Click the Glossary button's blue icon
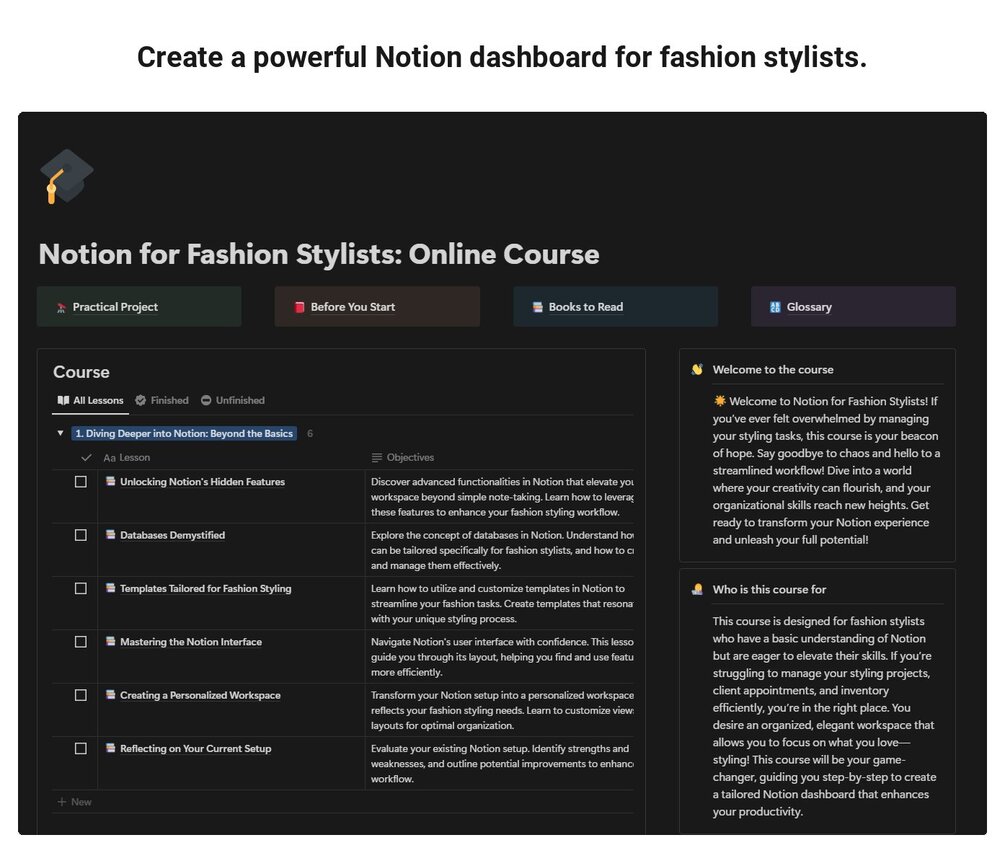Image resolution: width=1005 pixels, height=853 pixels. pyautogui.click(x=775, y=307)
